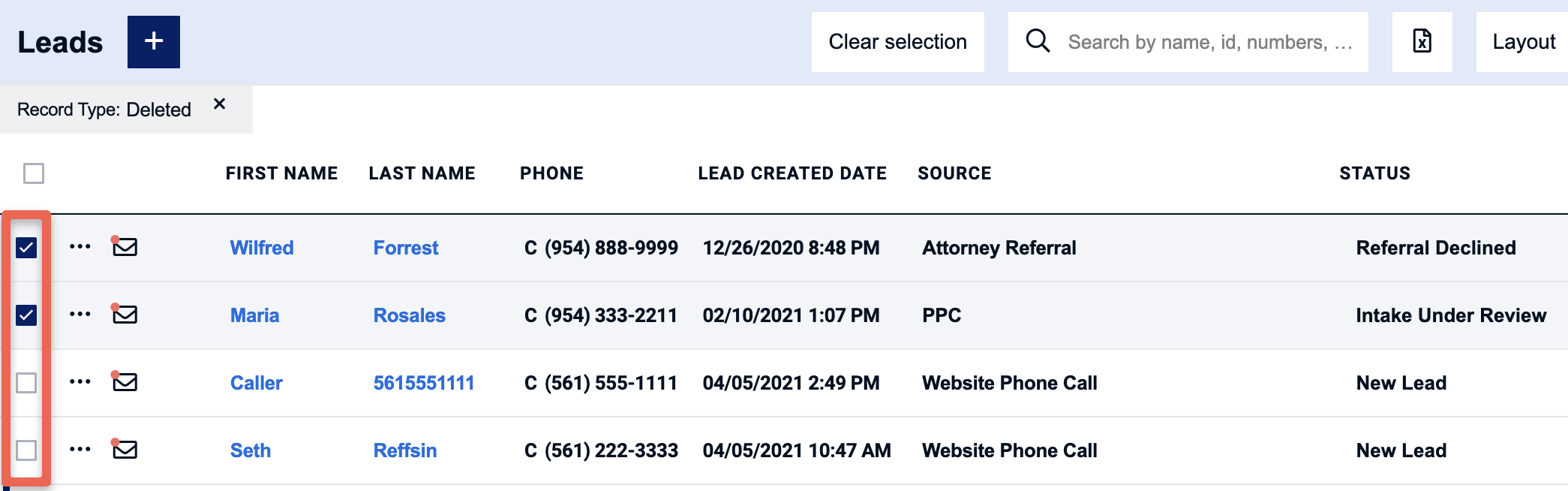Open the three-dot menu for Caller row

tap(80, 381)
